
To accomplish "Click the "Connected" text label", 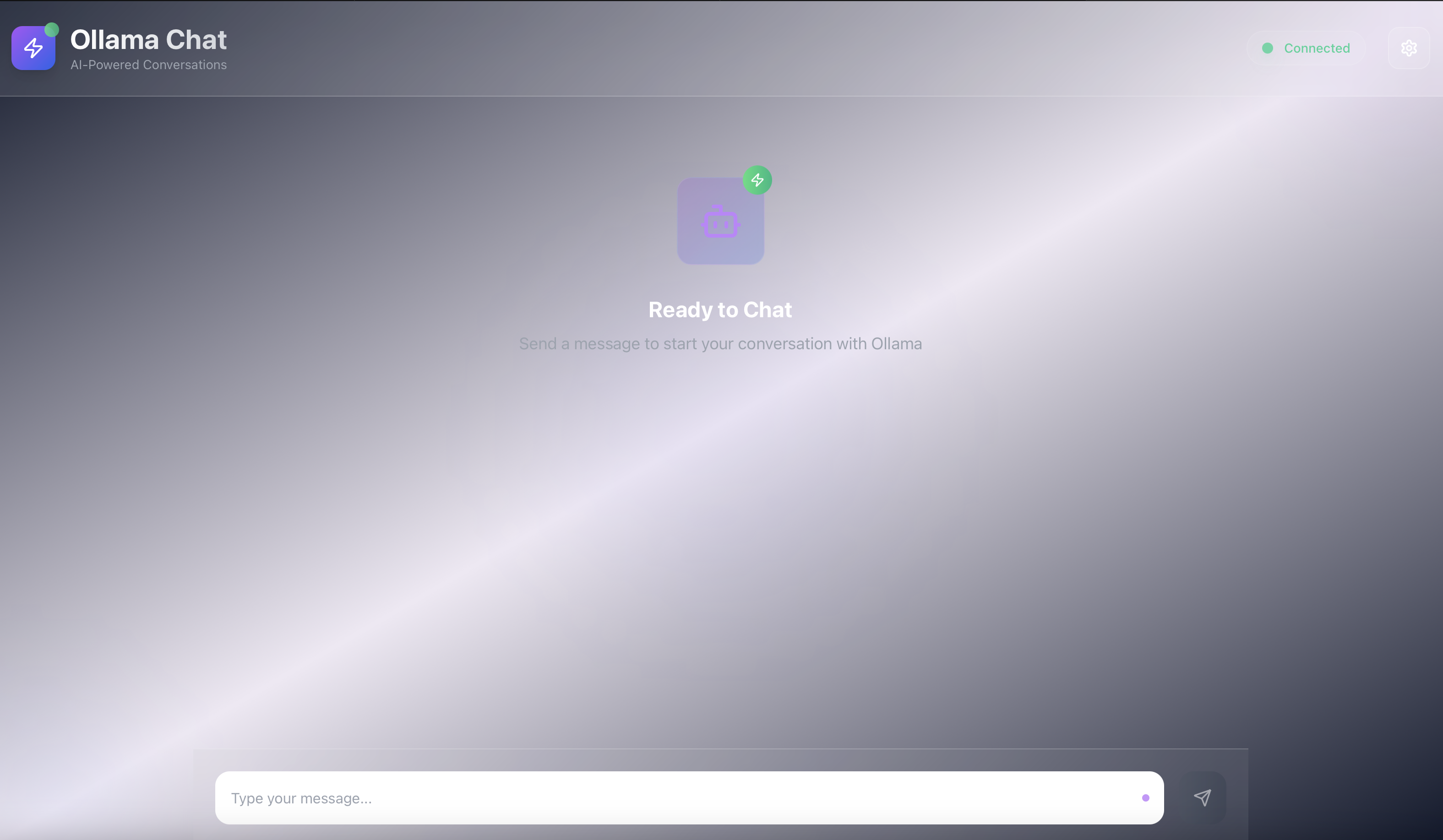I will [1317, 48].
